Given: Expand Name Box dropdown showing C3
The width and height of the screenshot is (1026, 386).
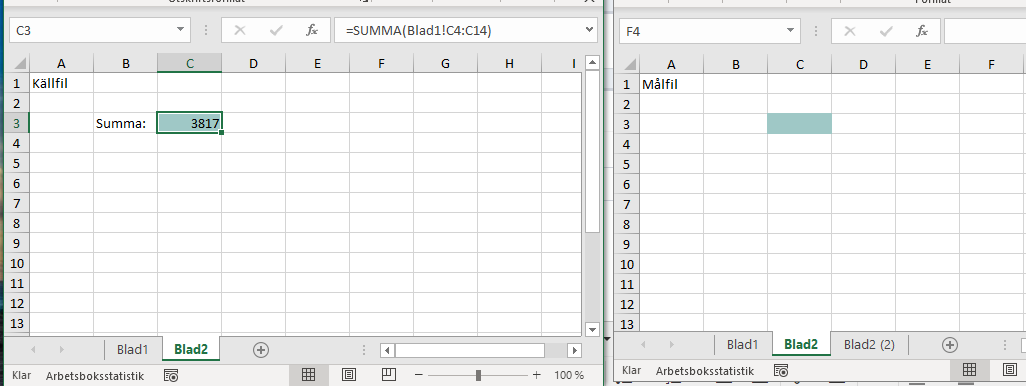Looking at the screenshot, I should point(180,30).
